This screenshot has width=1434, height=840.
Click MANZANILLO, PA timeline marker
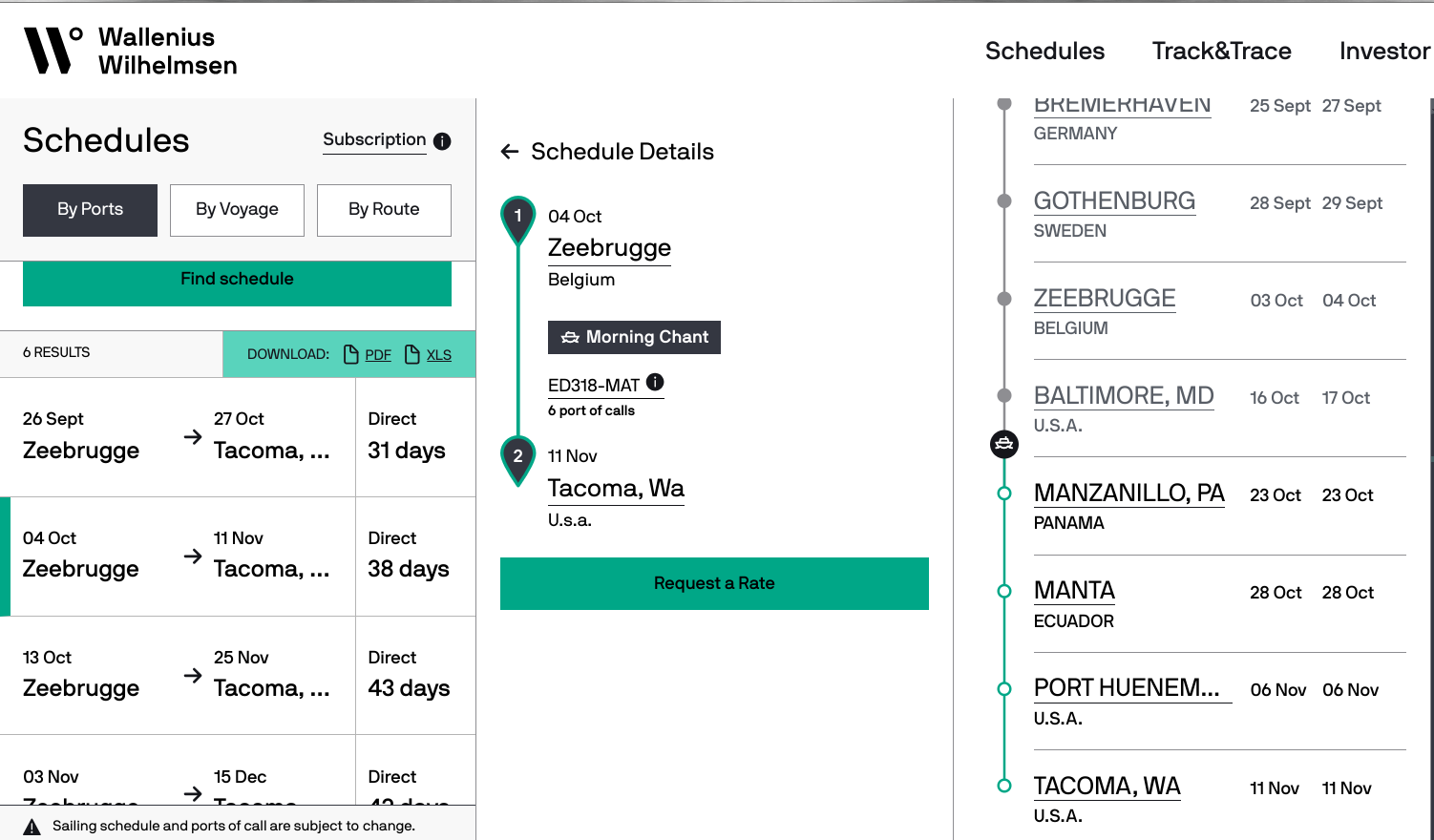tap(1004, 493)
